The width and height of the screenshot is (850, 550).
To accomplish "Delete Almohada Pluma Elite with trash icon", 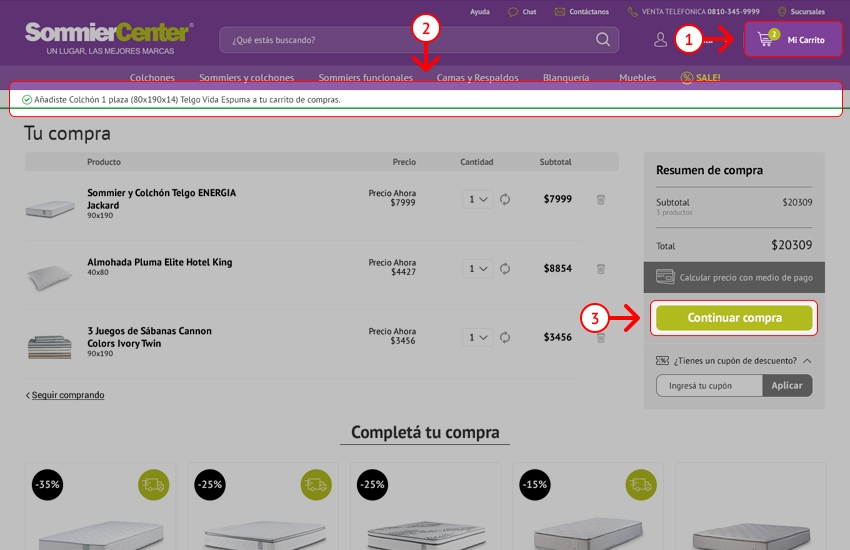I will [601, 268].
